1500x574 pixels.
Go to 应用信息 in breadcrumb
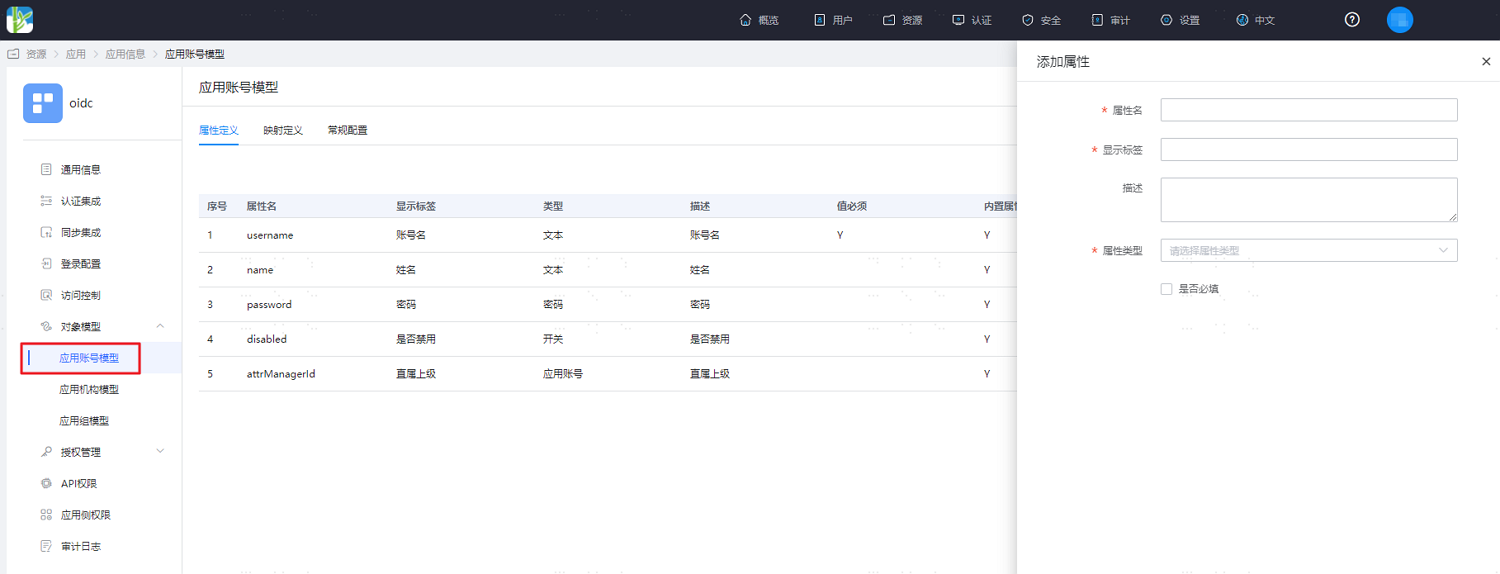pos(126,54)
